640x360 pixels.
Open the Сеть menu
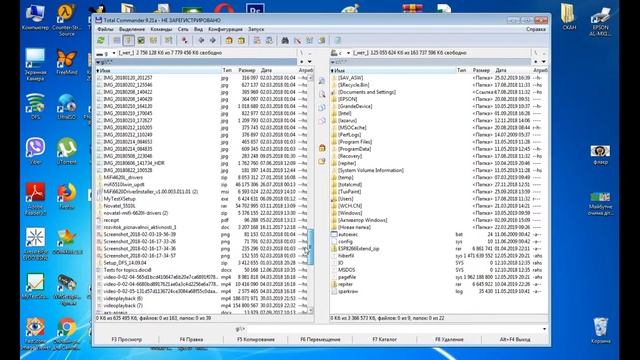click(x=183, y=29)
